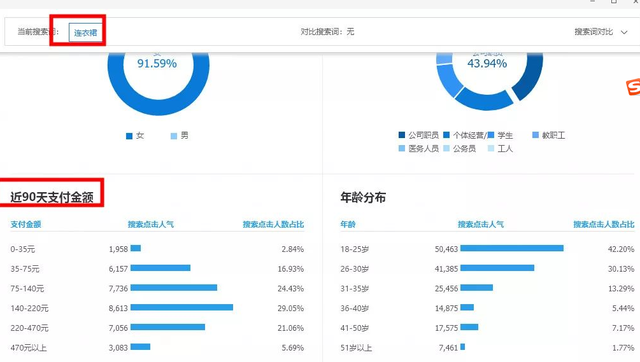The width and height of the screenshot is (640, 362).
Task: Click the Sogou input method icon
Action: pos(633,87)
